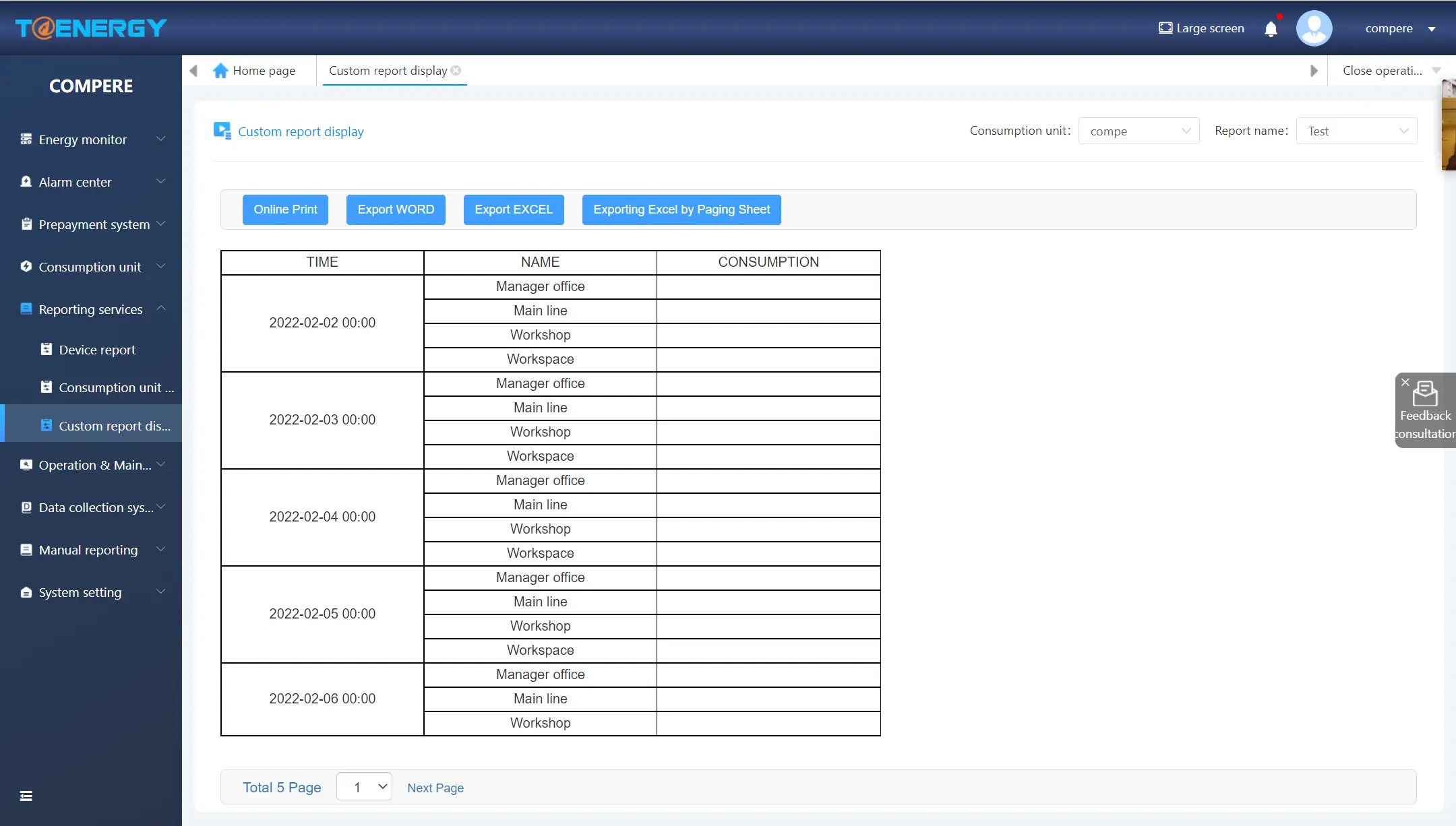1456x826 pixels.
Task: Select the 2022-02-06 00:00 cell
Action: click(322, 699)
